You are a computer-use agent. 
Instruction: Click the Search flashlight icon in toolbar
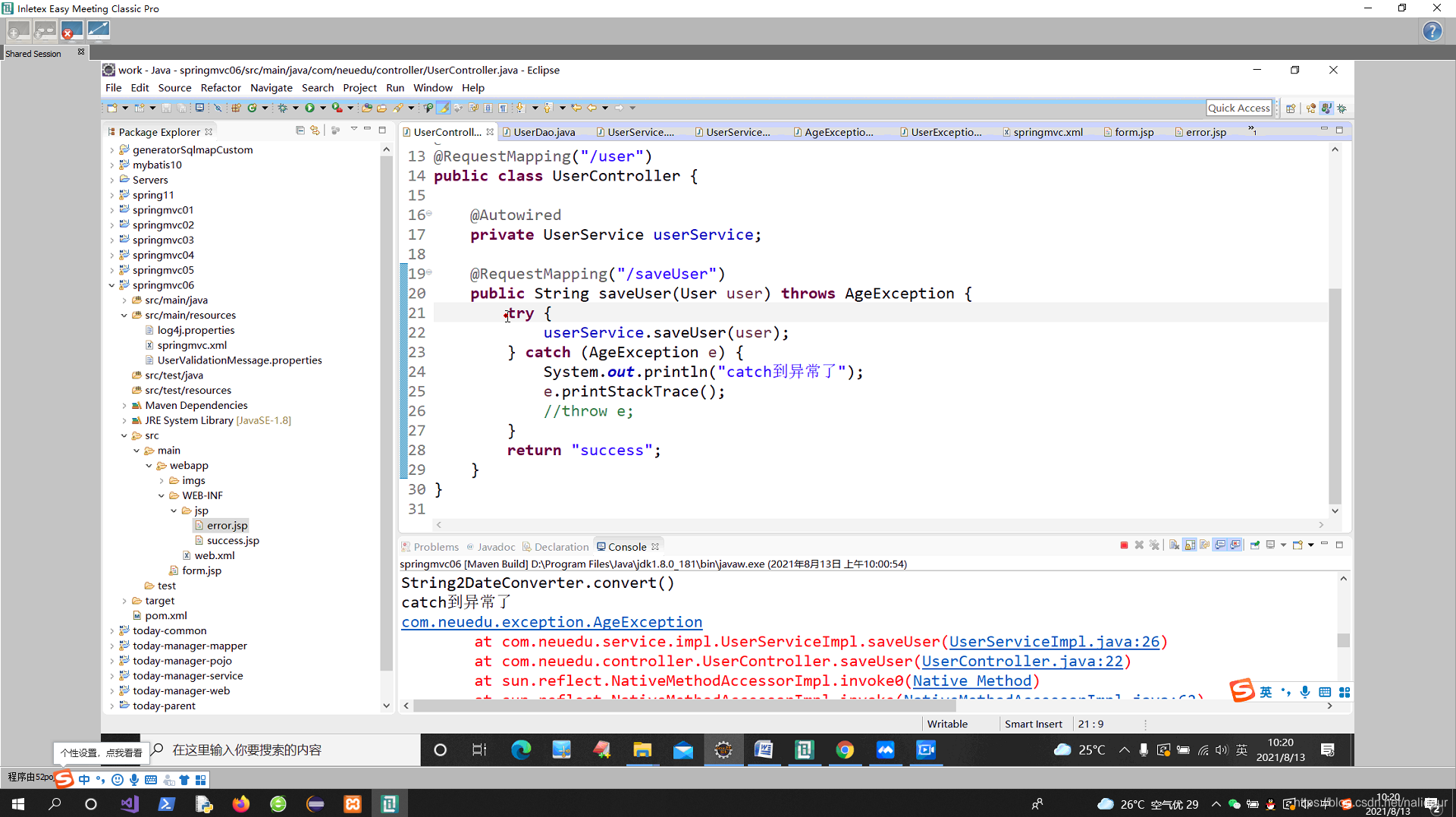(x=398, y=108)
